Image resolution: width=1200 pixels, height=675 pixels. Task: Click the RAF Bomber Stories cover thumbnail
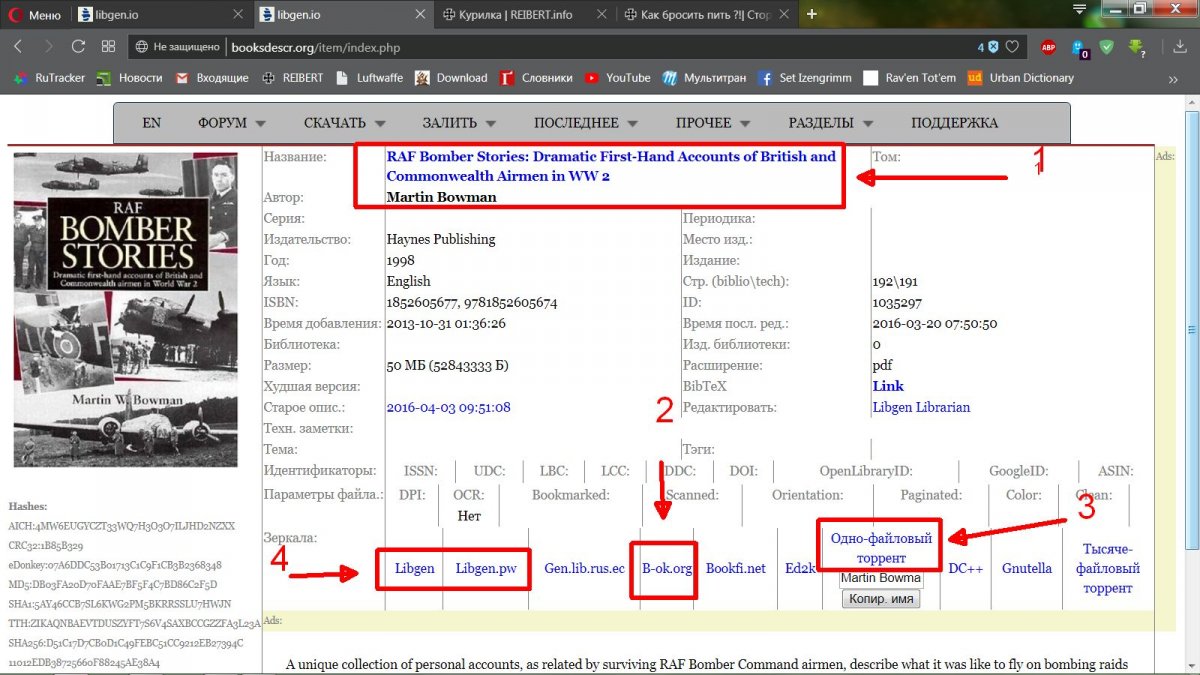point(126,309)
